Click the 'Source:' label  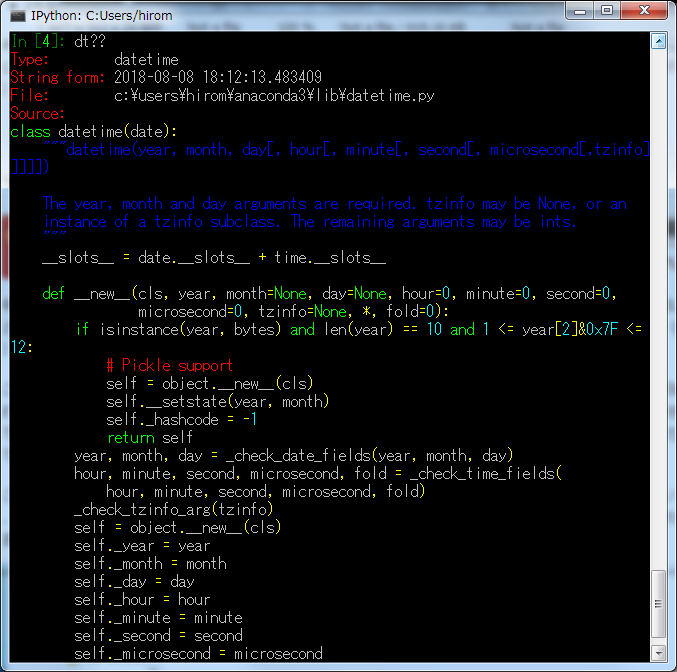(x=38, y=114)
